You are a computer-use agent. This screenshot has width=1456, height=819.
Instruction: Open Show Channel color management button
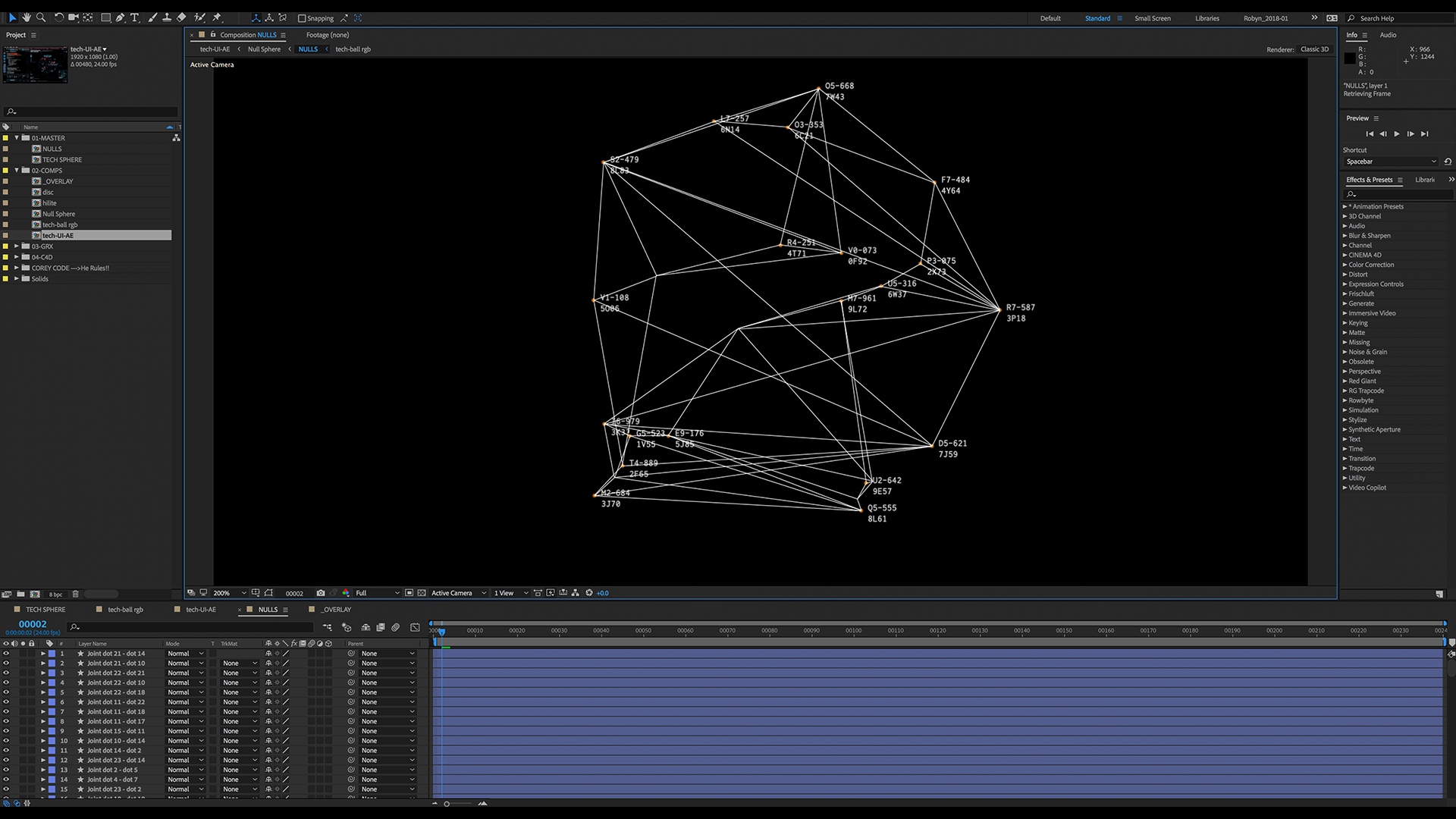[x=346, y=593]
